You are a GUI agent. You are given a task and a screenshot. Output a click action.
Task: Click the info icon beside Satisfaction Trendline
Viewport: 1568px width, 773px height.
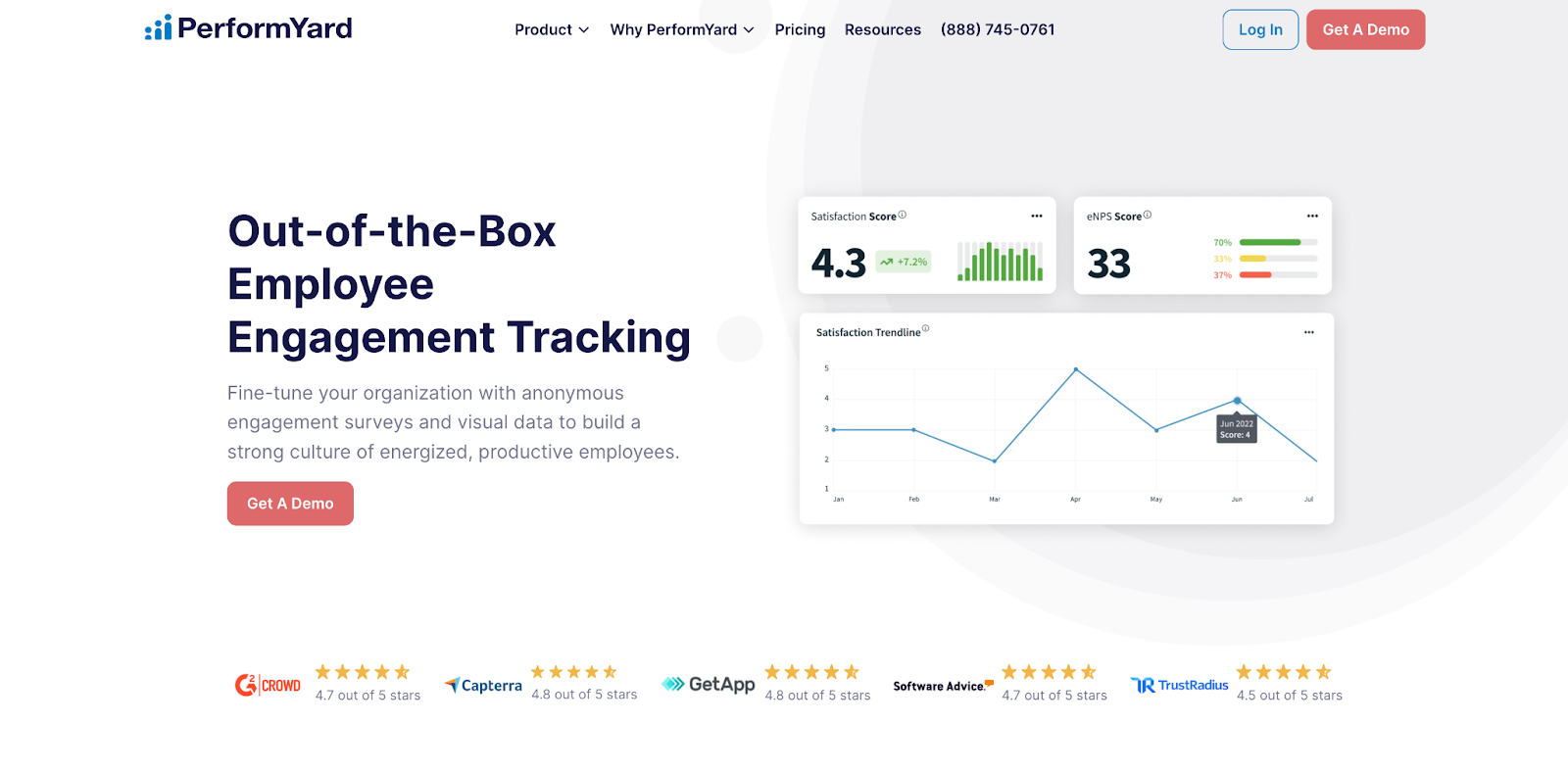click(x=925, y=329)
